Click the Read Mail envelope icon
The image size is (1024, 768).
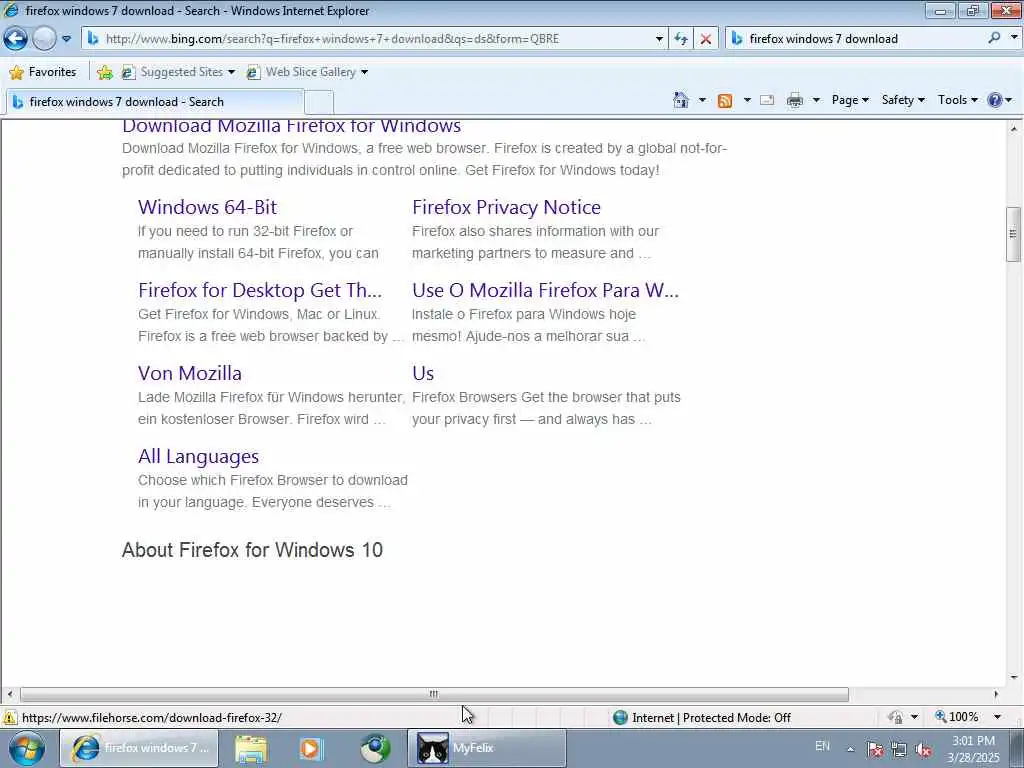point(767,100)
